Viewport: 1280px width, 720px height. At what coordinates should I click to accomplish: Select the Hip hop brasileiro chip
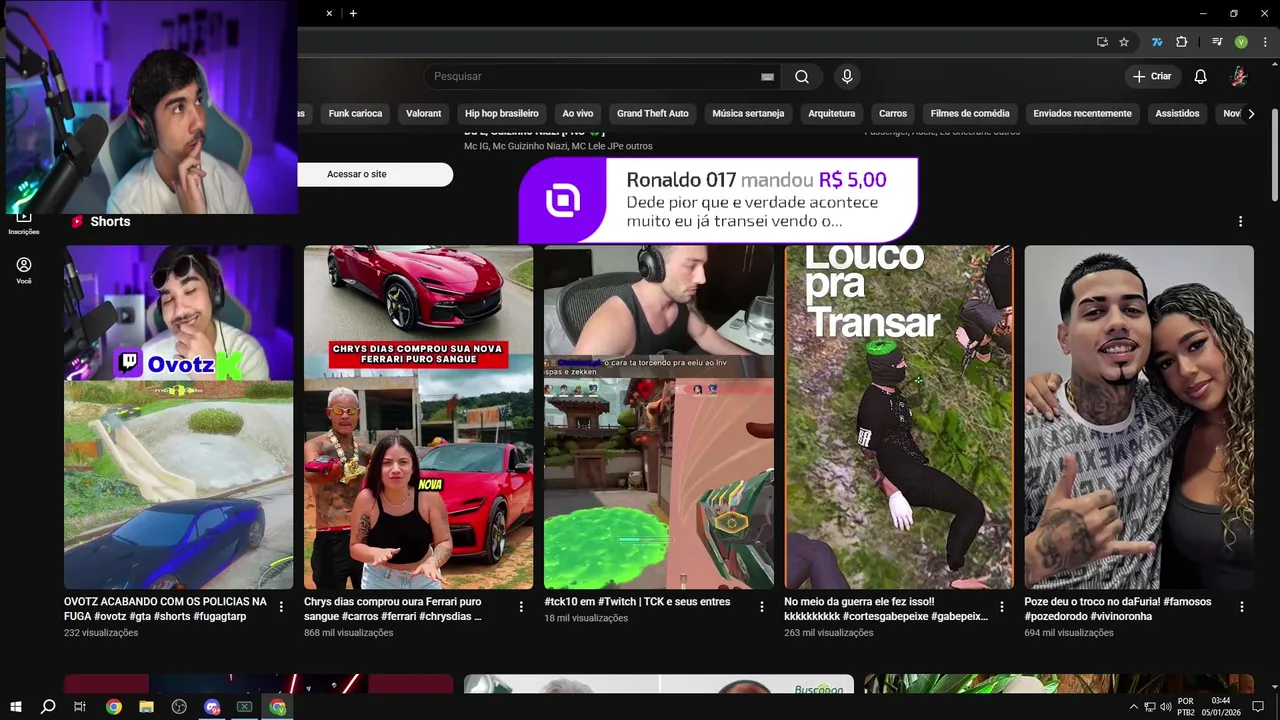[502, 114]
